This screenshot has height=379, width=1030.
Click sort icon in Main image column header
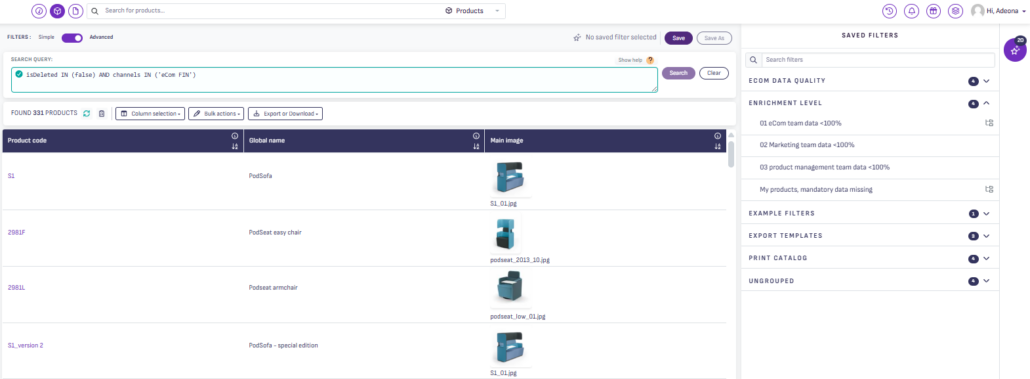point(717,146)
